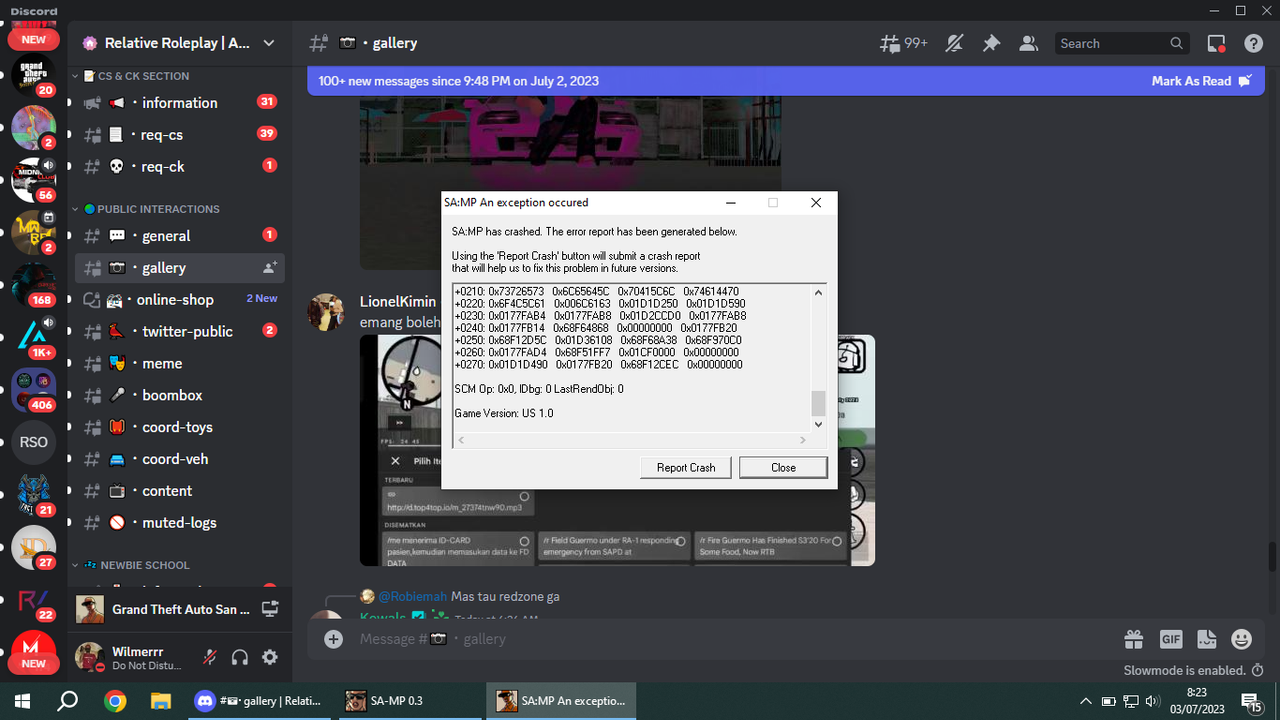
Task: Click Close button in SA:MP crash dialog
Action: 783,468
